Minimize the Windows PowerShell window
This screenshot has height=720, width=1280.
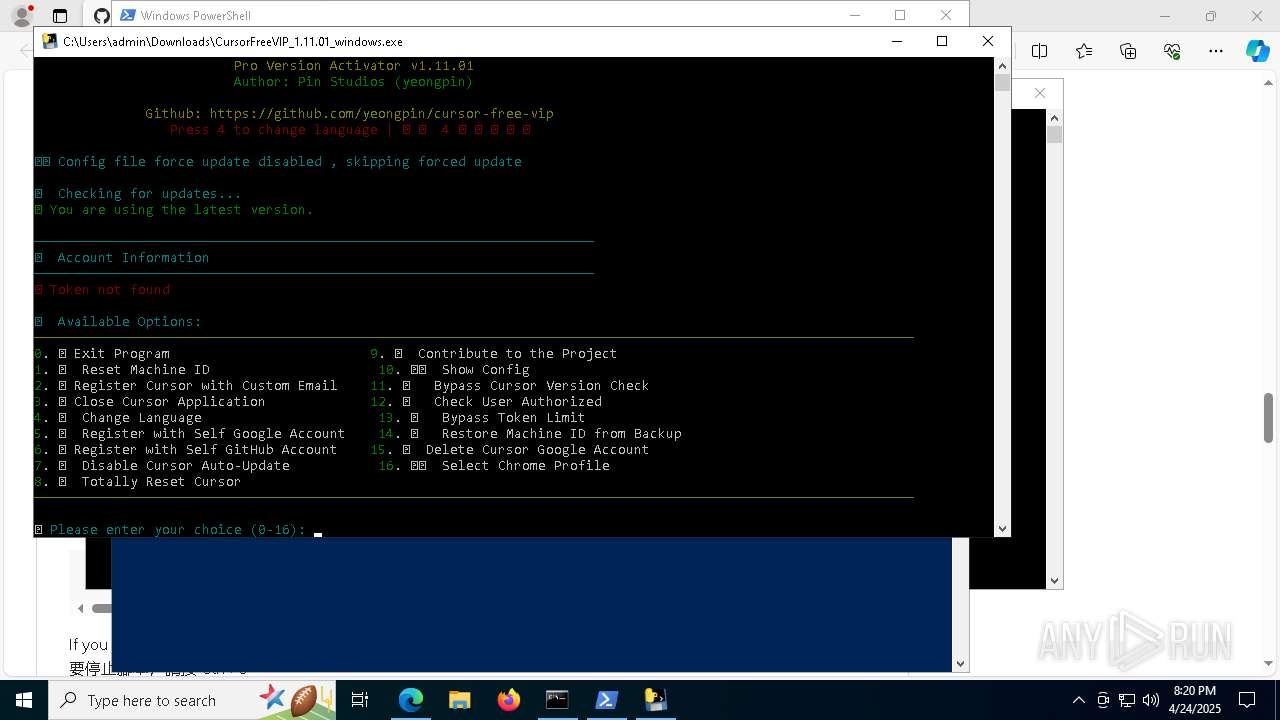[x=854, y=15]
